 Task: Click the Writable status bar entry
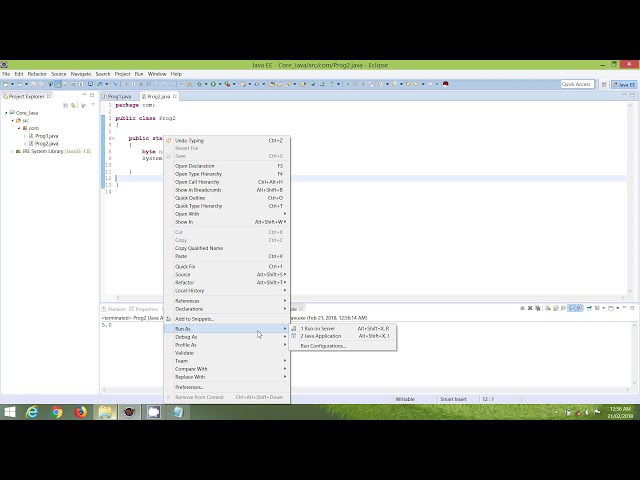pos(405,399)
